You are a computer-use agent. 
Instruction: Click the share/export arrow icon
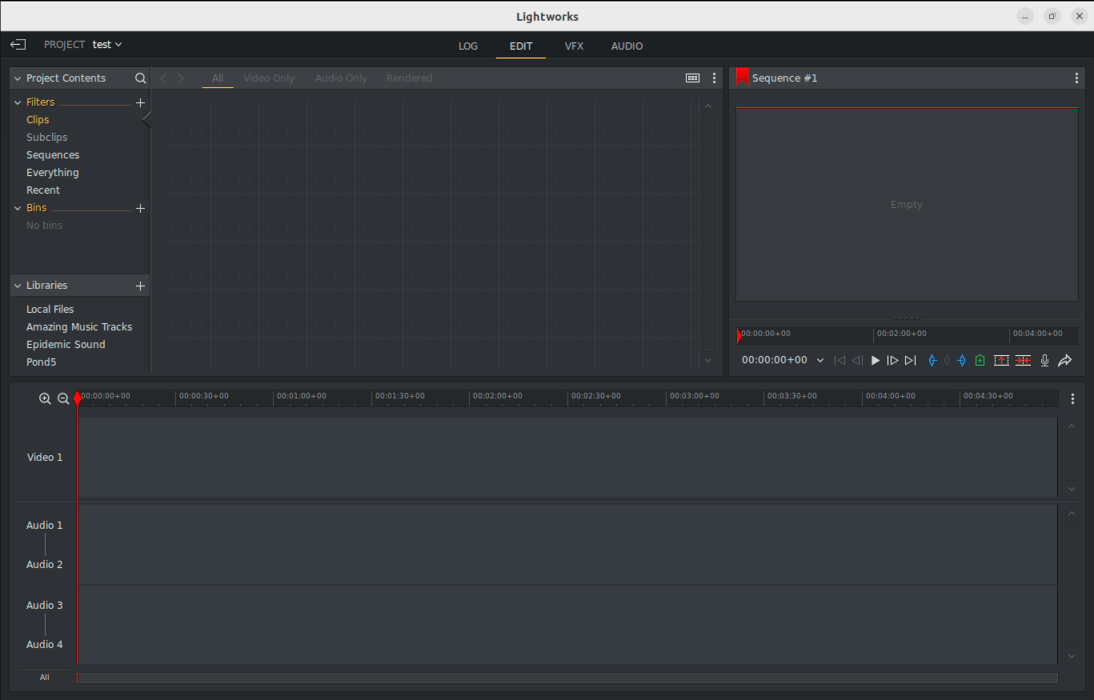(1065, 360)
